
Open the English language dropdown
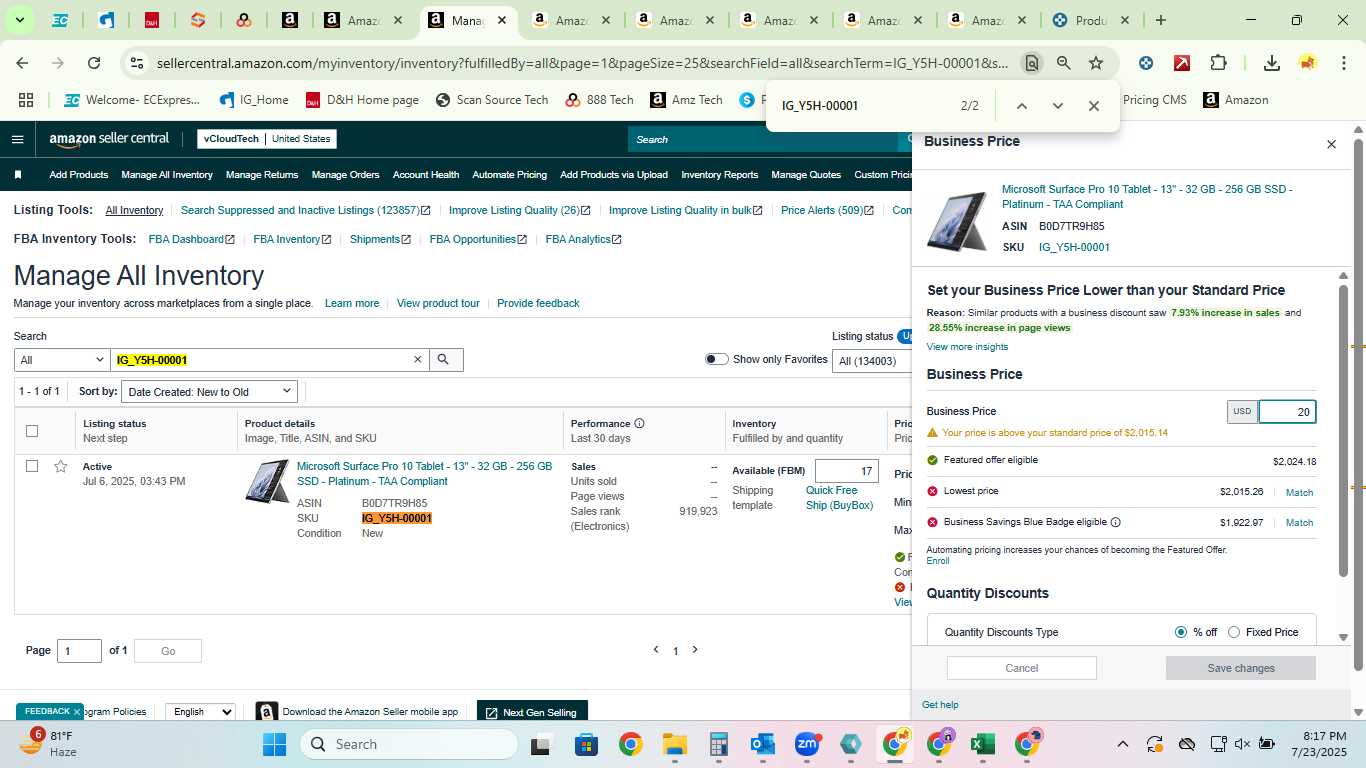(200, 712)
